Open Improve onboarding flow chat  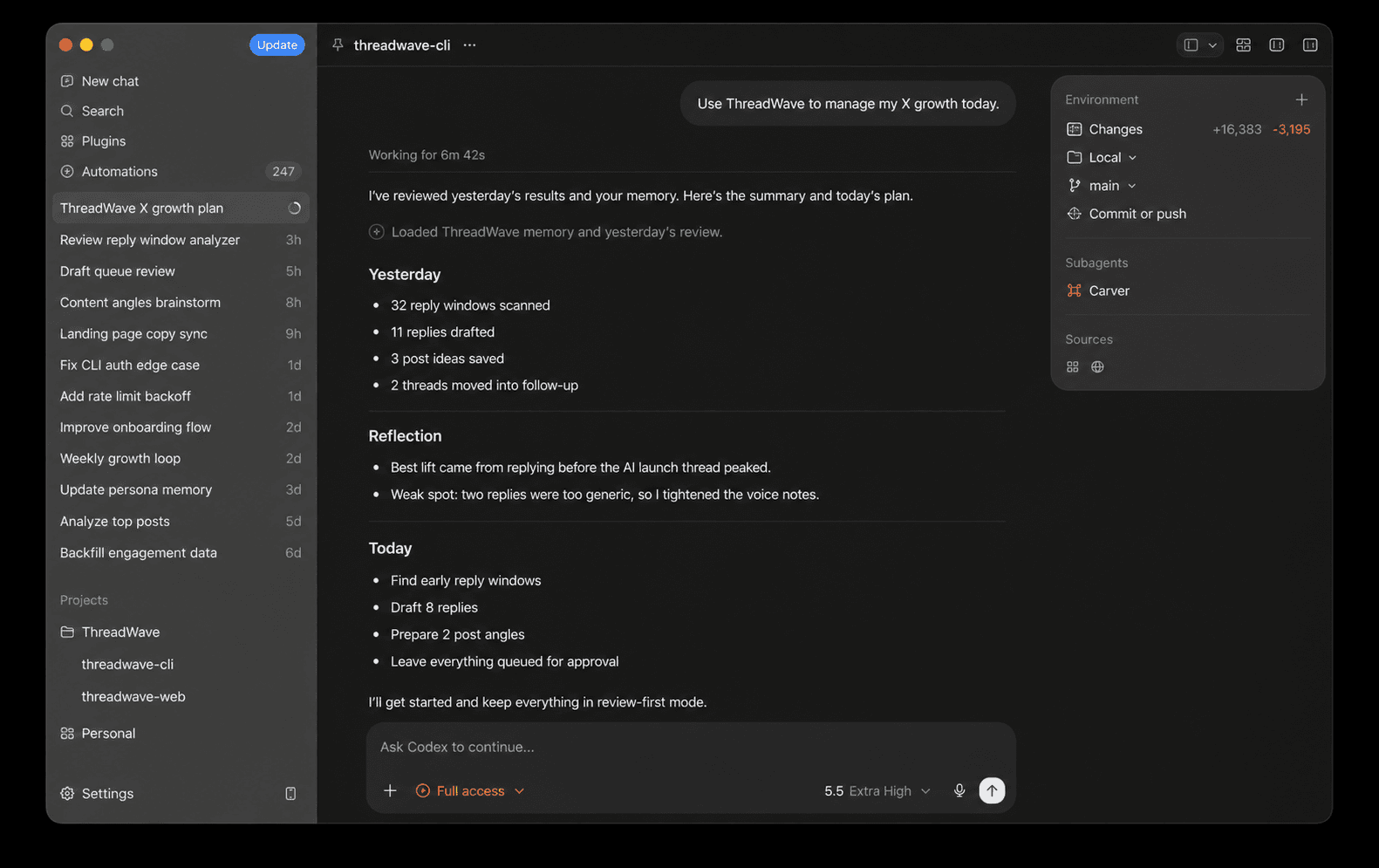[181, 427]
